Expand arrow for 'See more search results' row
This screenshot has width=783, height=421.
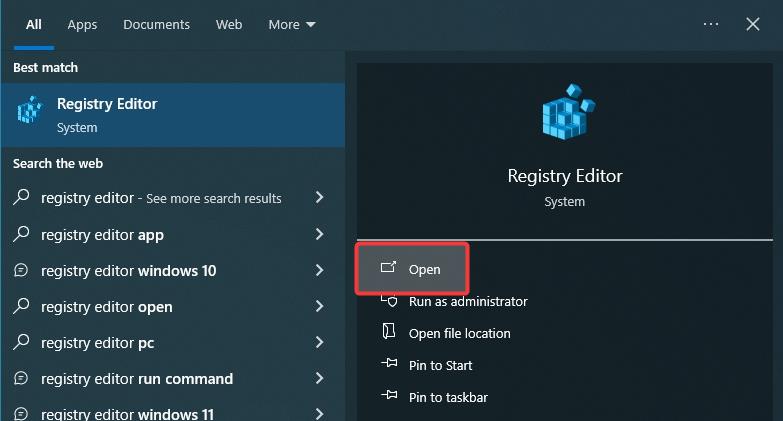[x=320, y=197]
